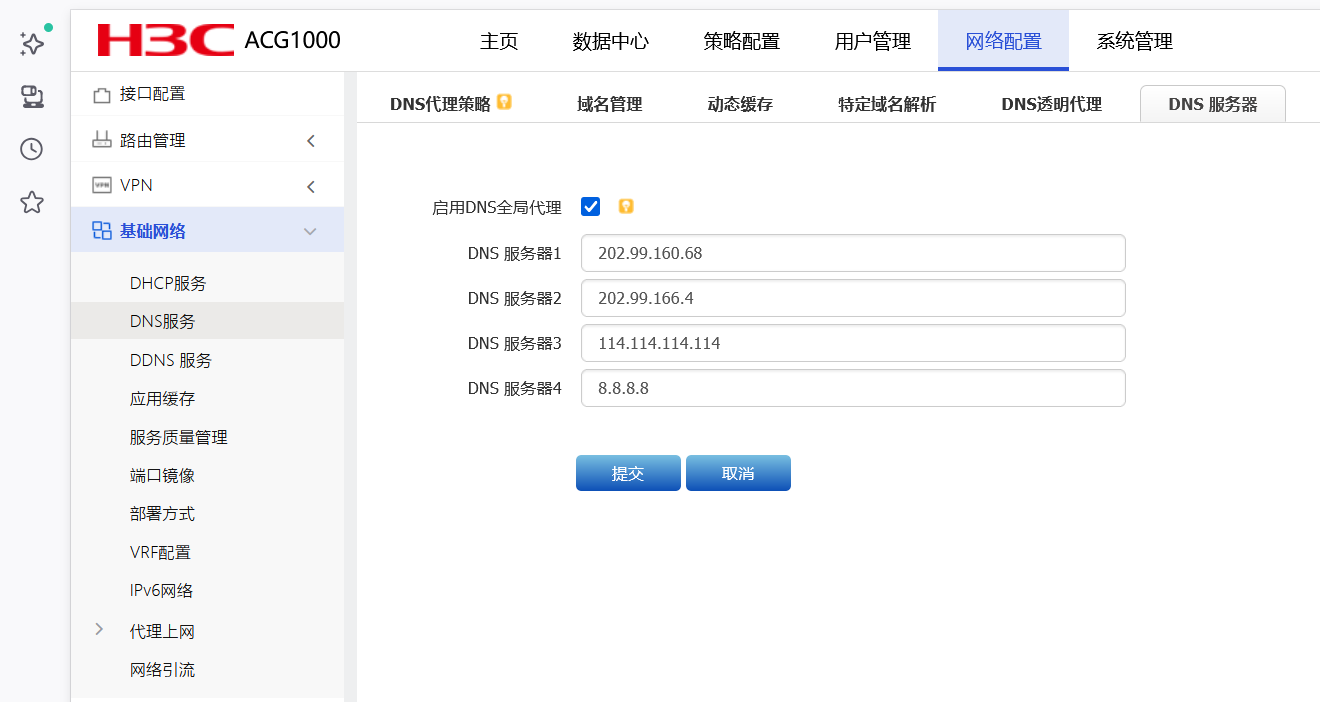Open the DNS透明代理 tab

tap(1051, 104)
